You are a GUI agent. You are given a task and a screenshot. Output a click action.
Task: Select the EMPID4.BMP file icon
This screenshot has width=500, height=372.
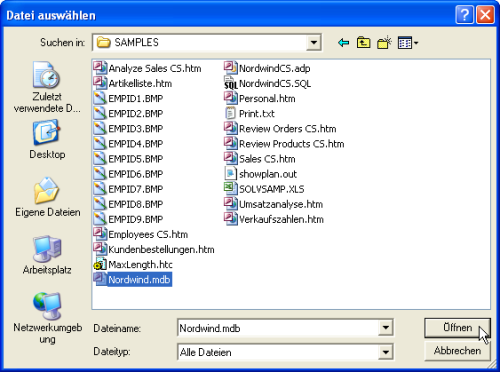100,144
